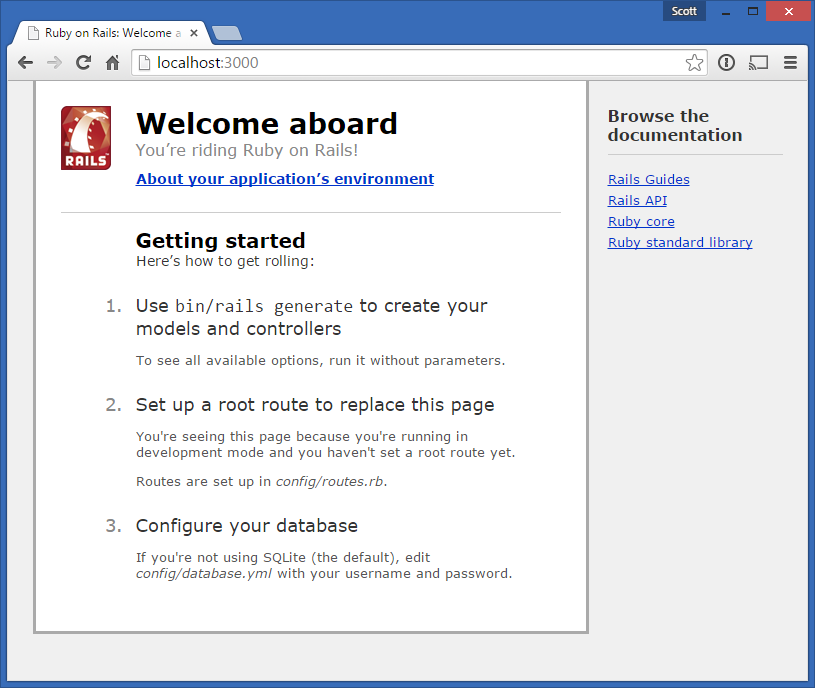Open the Ruby core link
Image resolution: width=815 pixels, height=688 pixels.
(x=641, y=221)
